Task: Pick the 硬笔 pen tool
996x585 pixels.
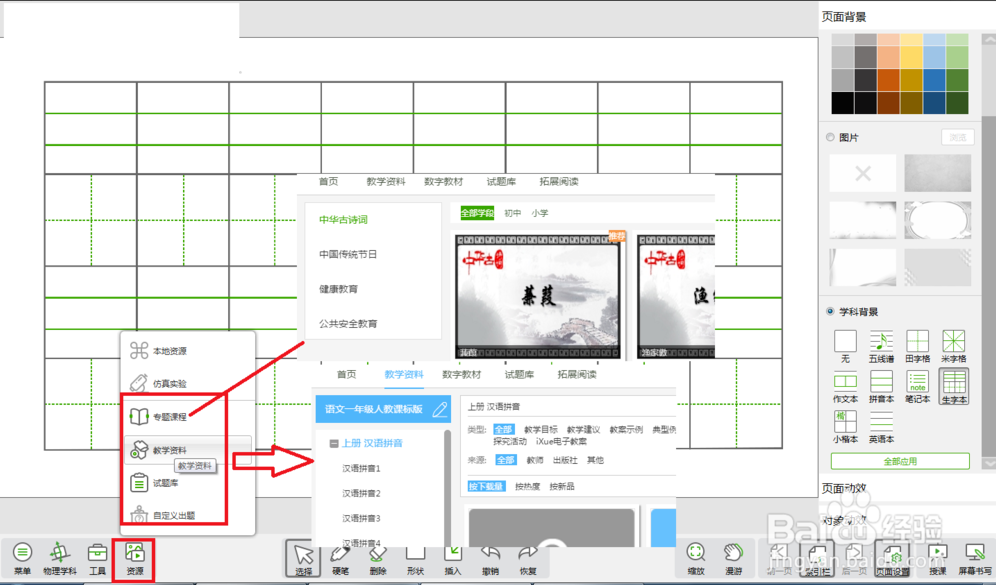Action: point(340,558)
